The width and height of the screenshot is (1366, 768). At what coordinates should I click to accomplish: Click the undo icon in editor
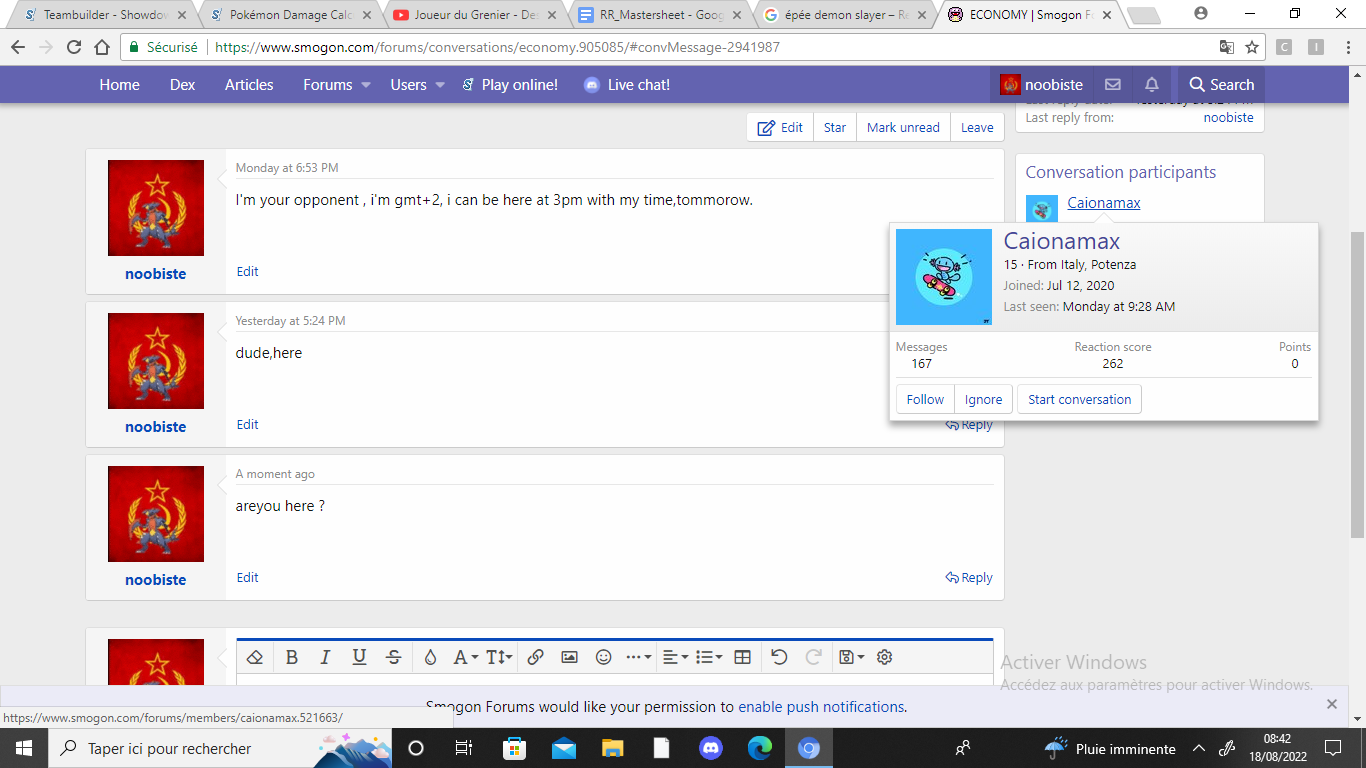tap(779, 657)
